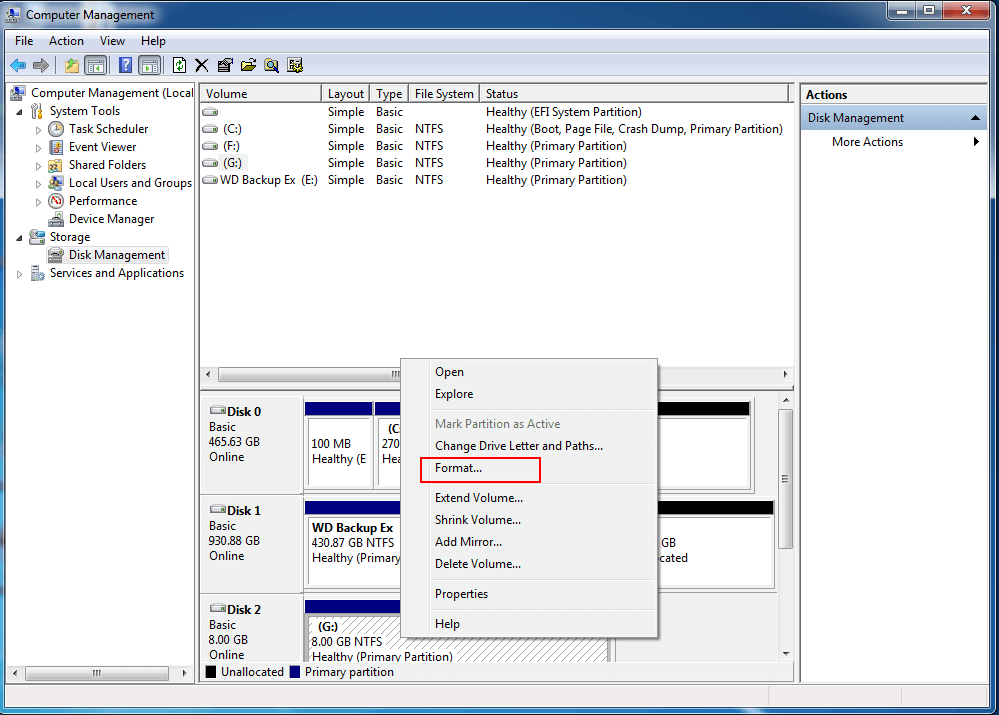Click the Volume column header
Viewport: 999px width, 715px height.
[x=261, y=94]
